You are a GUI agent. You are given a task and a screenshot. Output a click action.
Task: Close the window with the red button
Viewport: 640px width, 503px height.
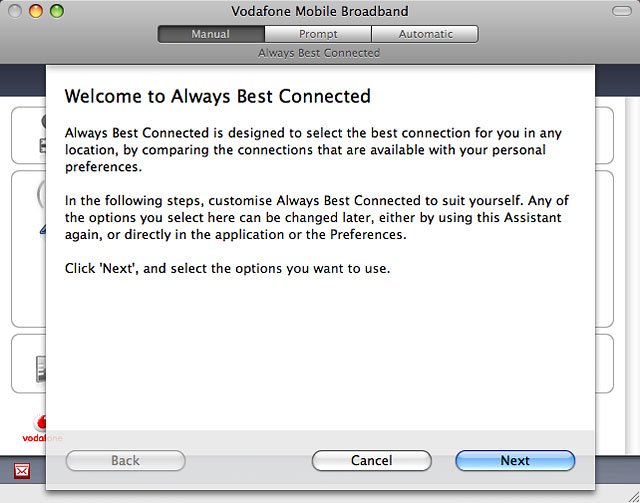pos(15,12)
